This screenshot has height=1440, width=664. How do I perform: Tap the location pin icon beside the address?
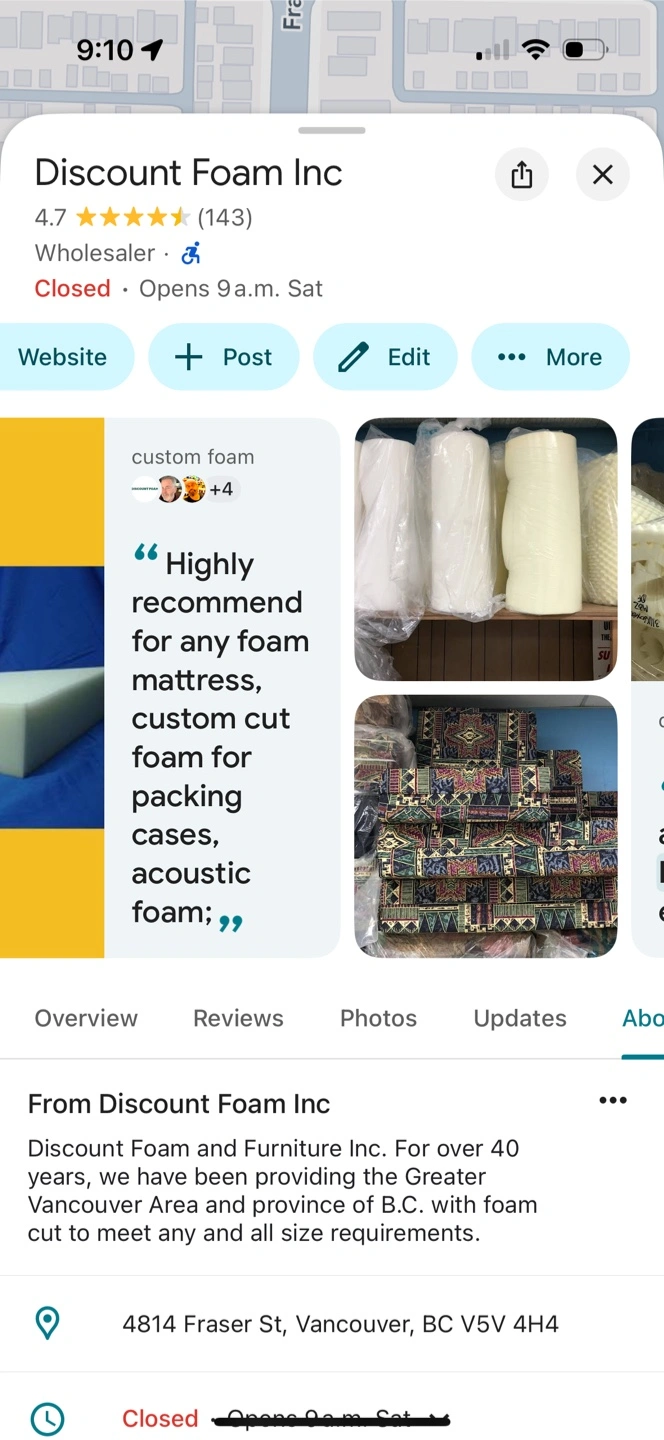tap(47, 1324)
